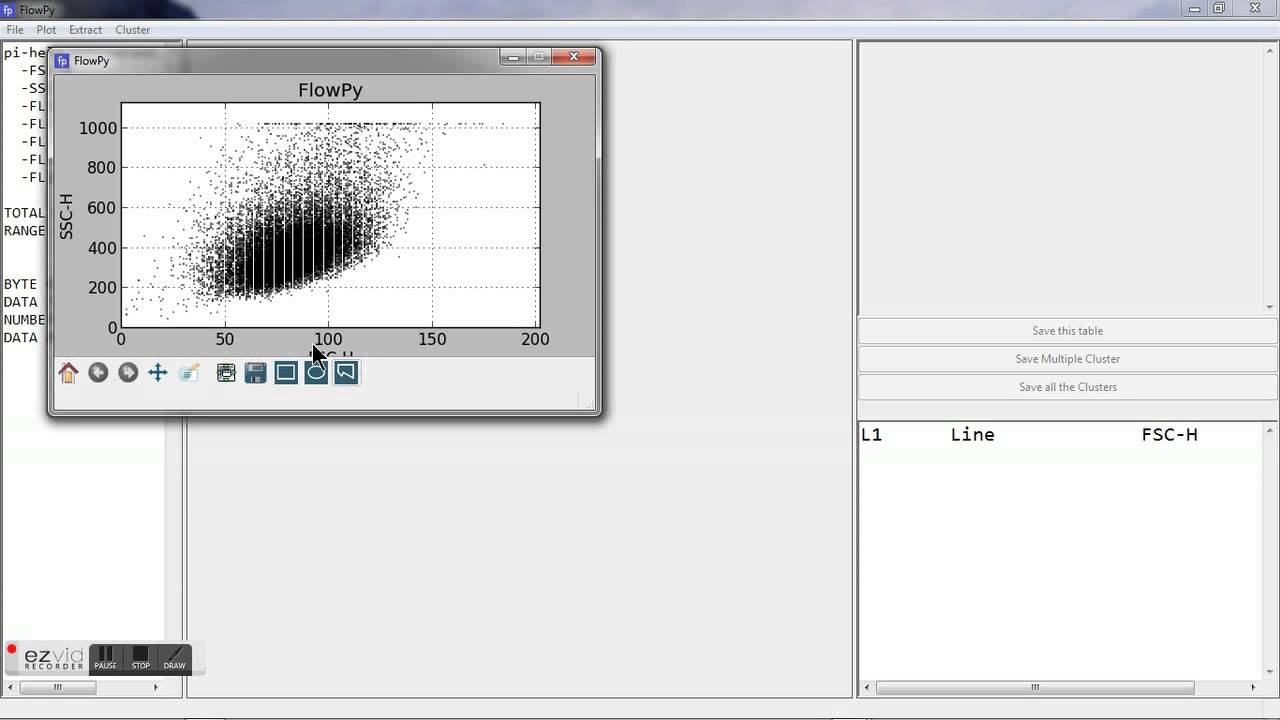Open Configure subplots tool
This screenshot has height=720, width=1280.
point(226,373)
